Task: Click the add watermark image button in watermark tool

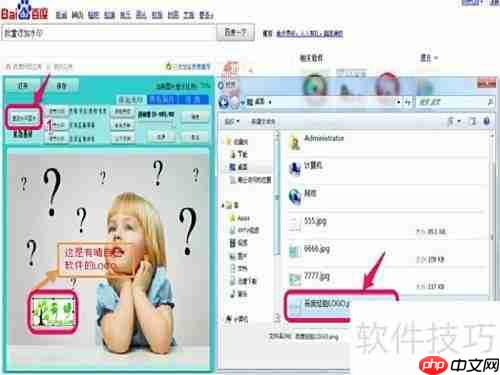Action: 23,118
